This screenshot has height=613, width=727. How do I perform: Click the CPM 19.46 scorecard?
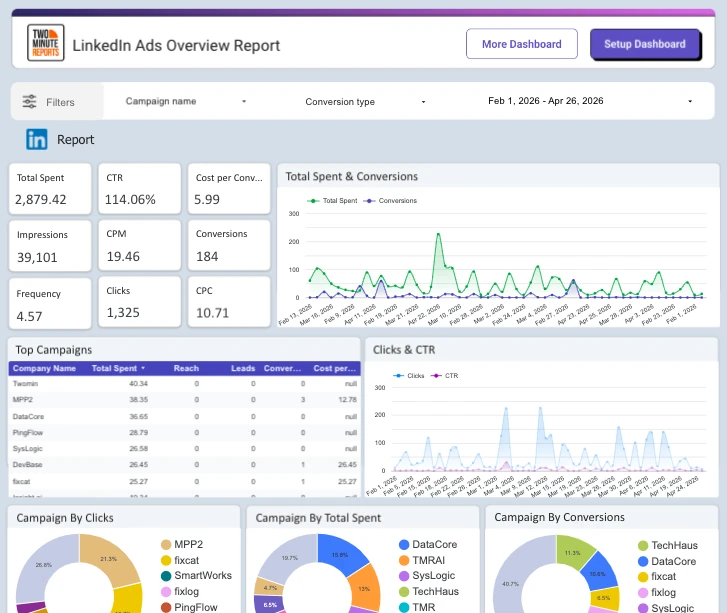coord(140,245)
